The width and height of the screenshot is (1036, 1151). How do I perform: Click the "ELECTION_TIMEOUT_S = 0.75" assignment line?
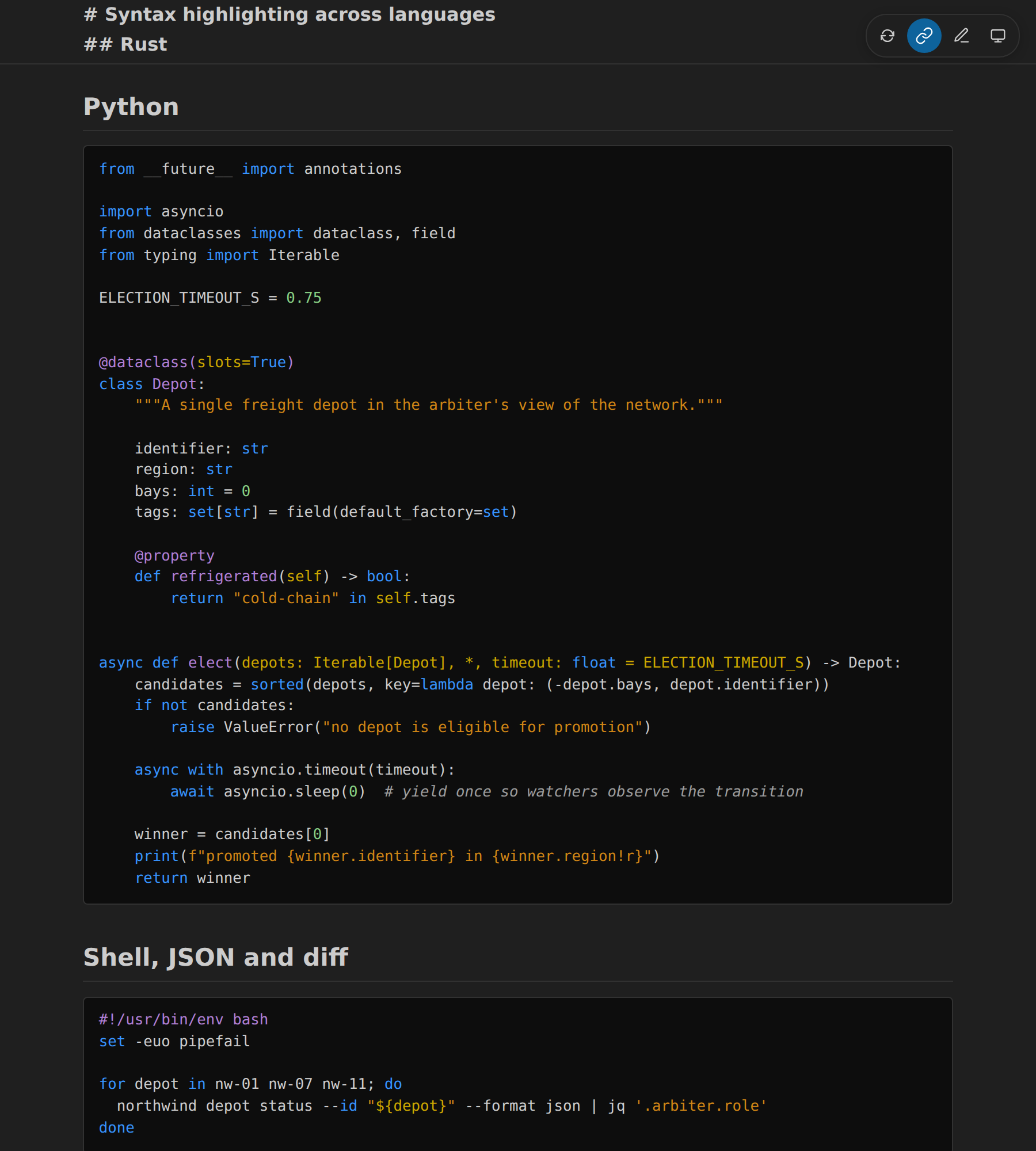[210, 298]
